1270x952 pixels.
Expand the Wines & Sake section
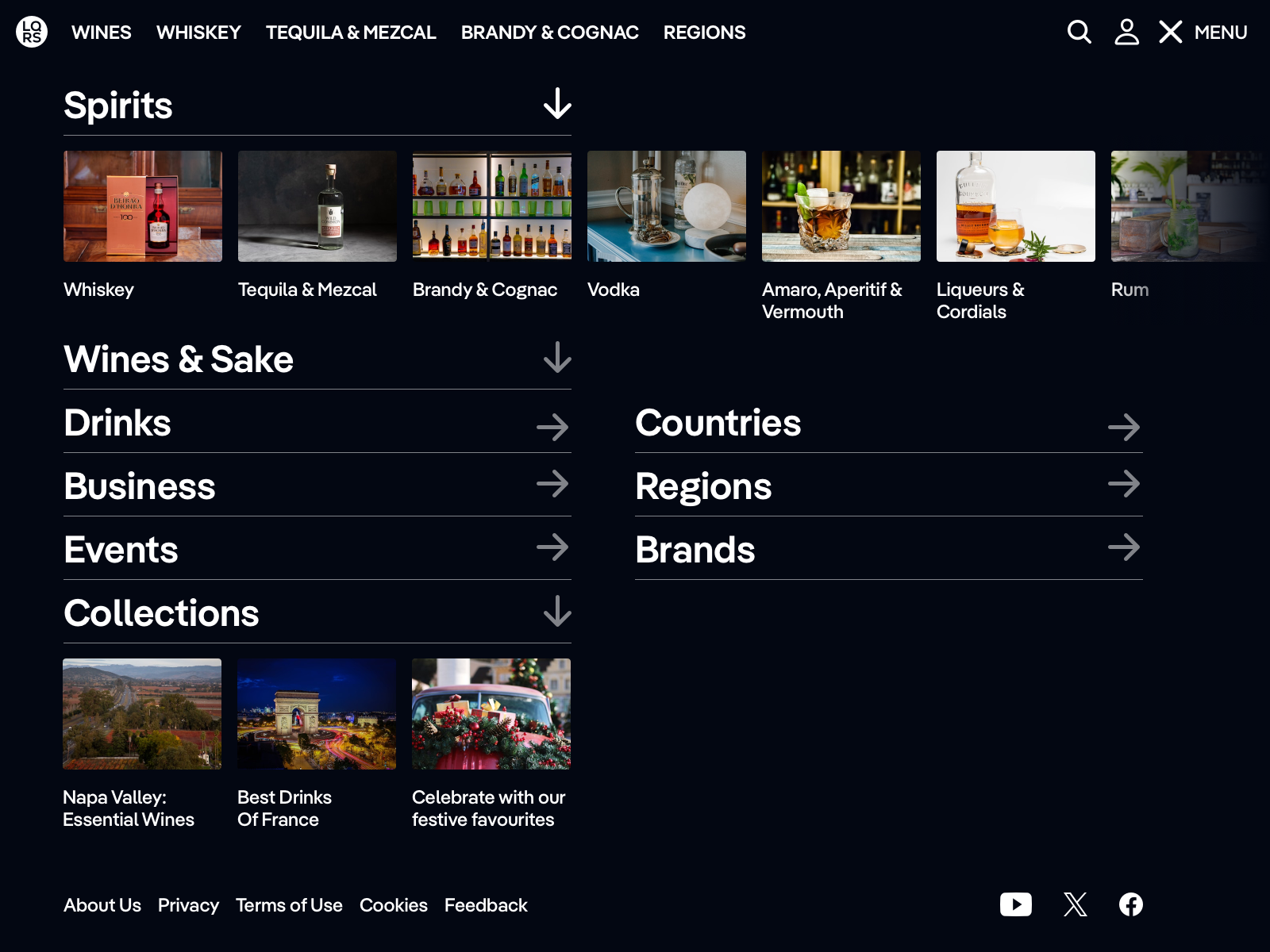pyautogui.click(x=559, y=359)
